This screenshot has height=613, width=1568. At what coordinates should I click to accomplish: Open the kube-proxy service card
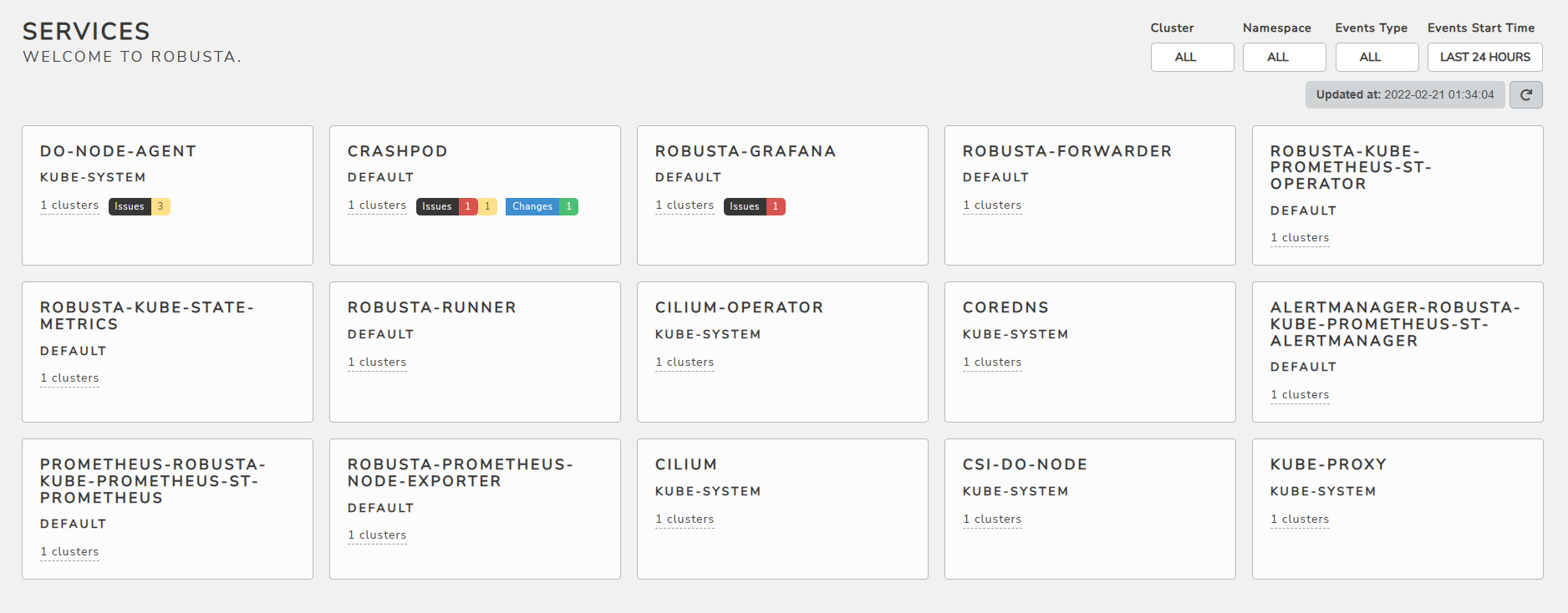(x=1397, y=509)
